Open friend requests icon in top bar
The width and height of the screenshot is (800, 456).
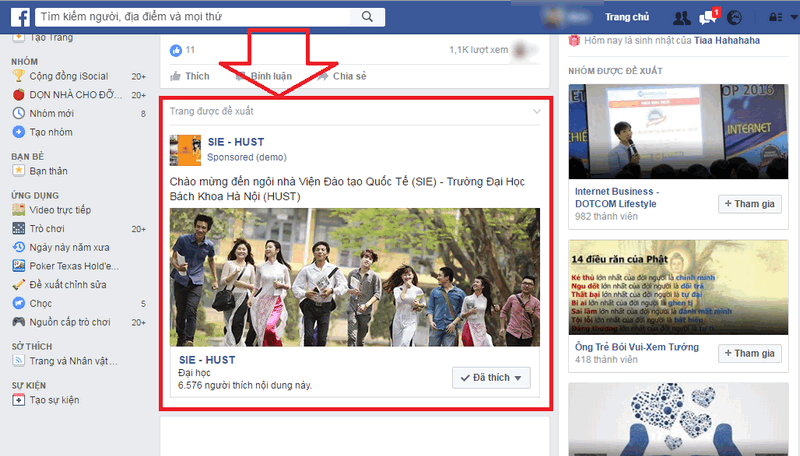(x=682, y=17)
